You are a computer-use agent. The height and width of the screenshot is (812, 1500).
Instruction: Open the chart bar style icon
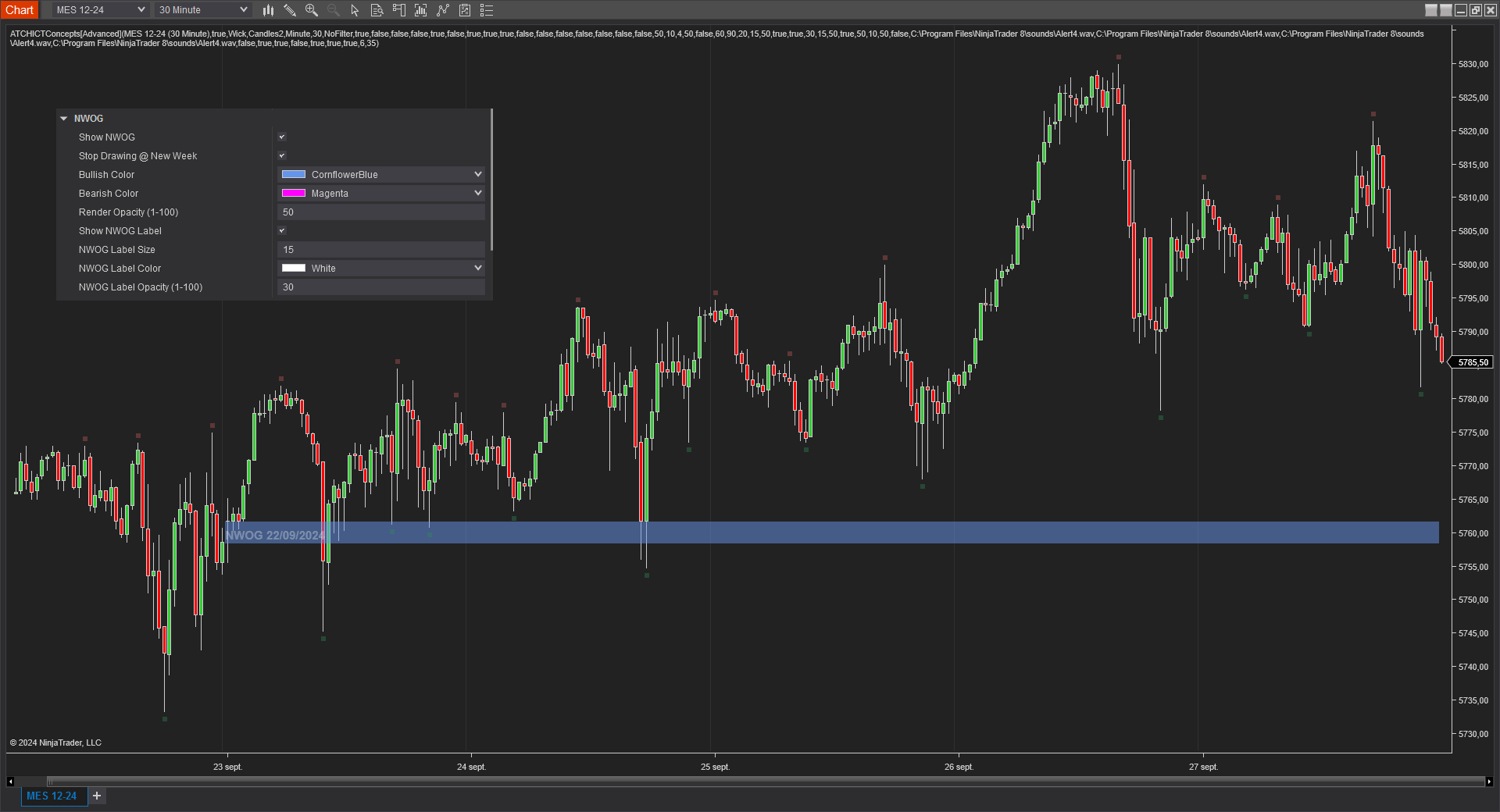tap(268, 10)
